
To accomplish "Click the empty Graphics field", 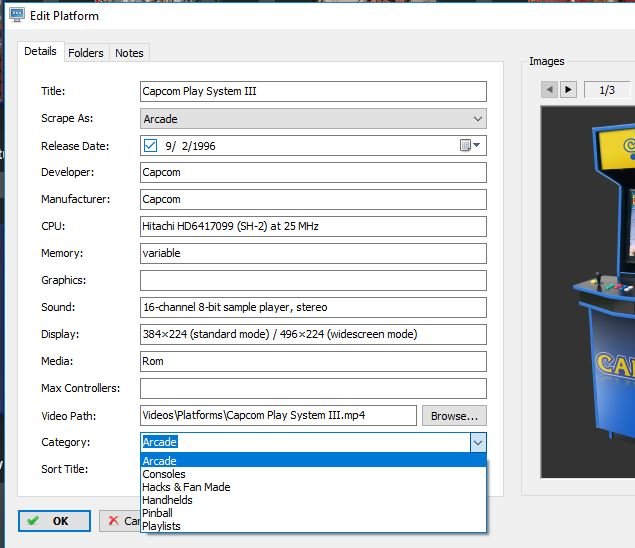I will pos(313,281).
